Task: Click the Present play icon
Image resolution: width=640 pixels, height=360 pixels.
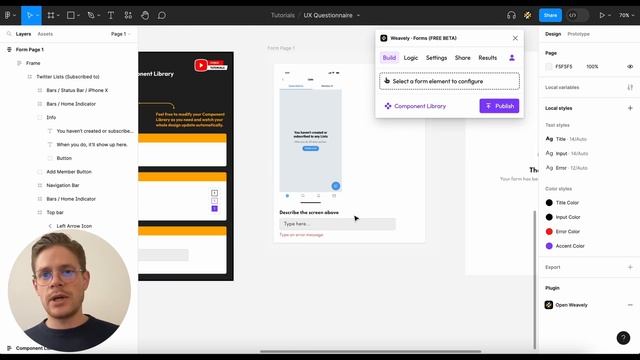Action: pos(602,15)
